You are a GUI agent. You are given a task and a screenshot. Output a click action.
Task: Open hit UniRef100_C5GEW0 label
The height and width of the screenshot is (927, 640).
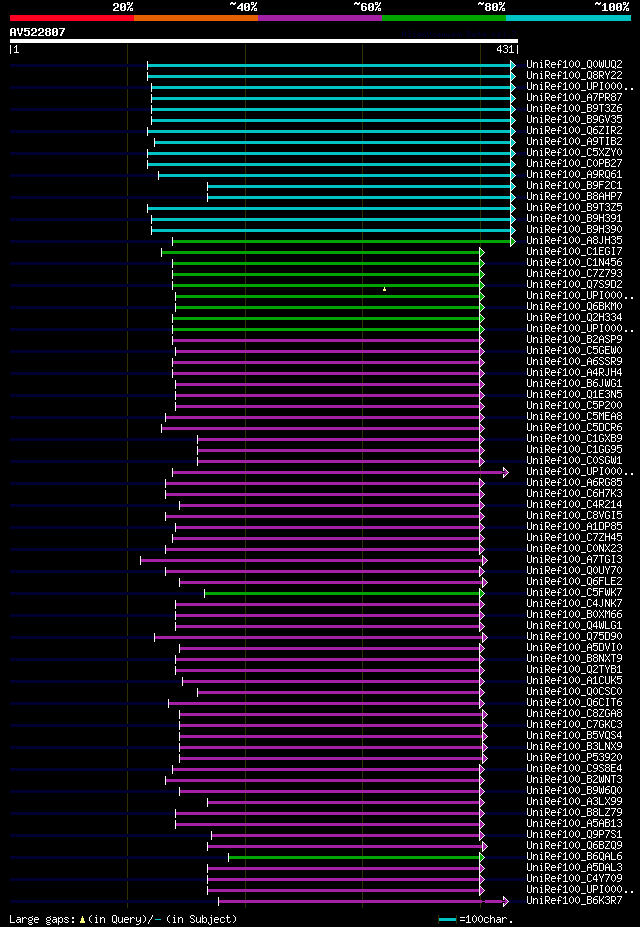pyautogui.click(x=574, y=352)
